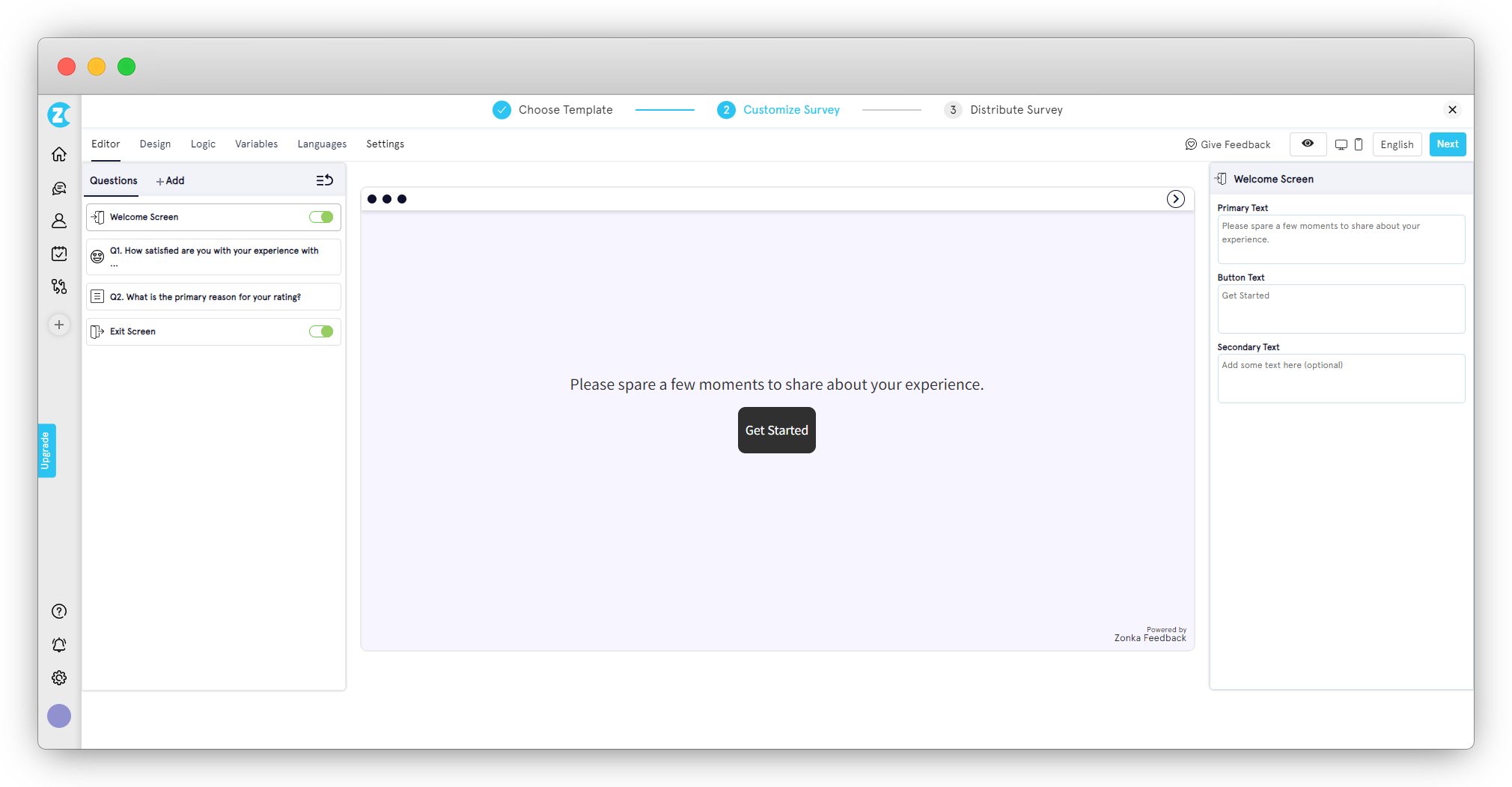Screen dimensions: 1512x787
Task: Open the Home icon in the sidebar
Action: pos(59,153)
